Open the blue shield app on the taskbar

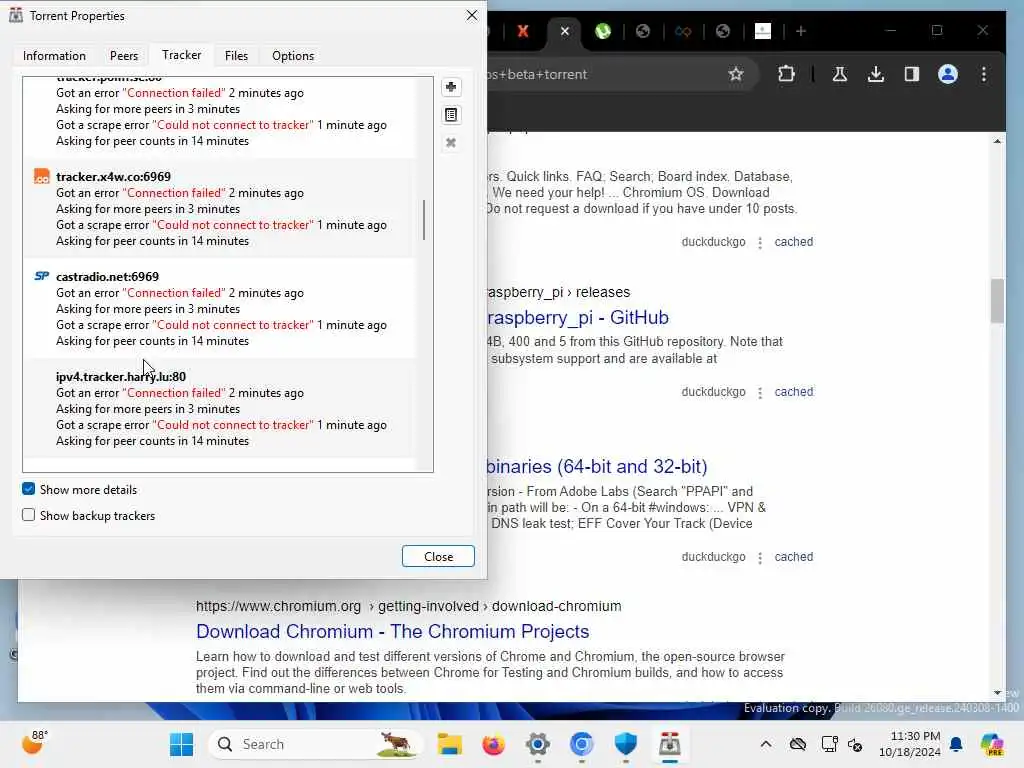click(626, 744)
